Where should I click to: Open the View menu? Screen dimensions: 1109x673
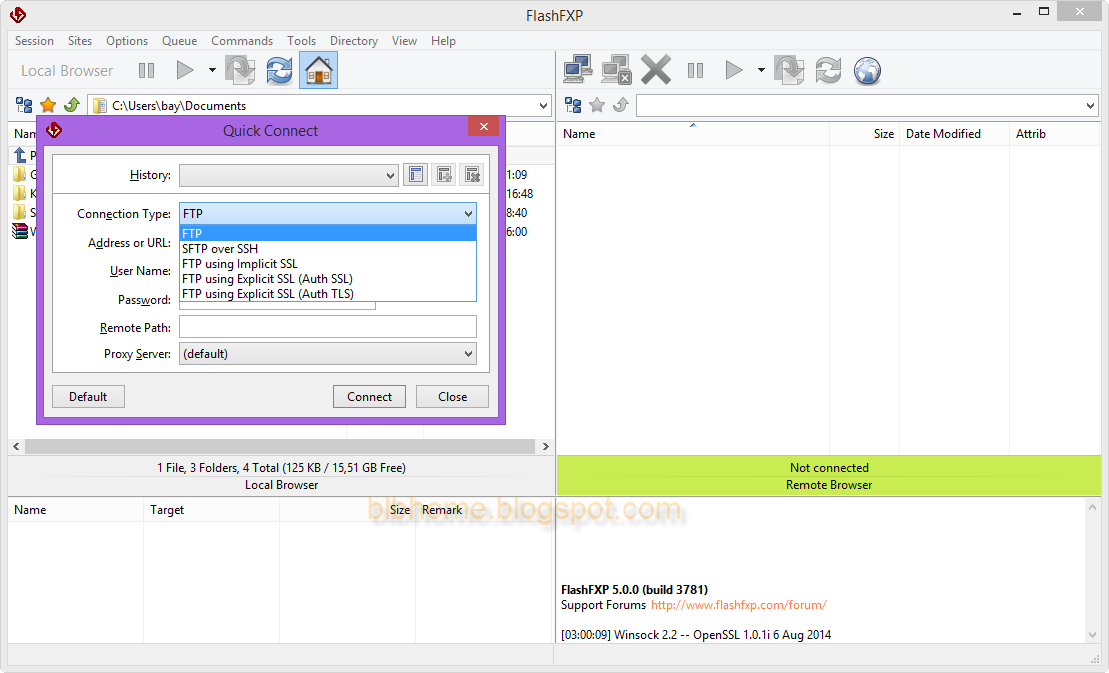click(405, 41)
